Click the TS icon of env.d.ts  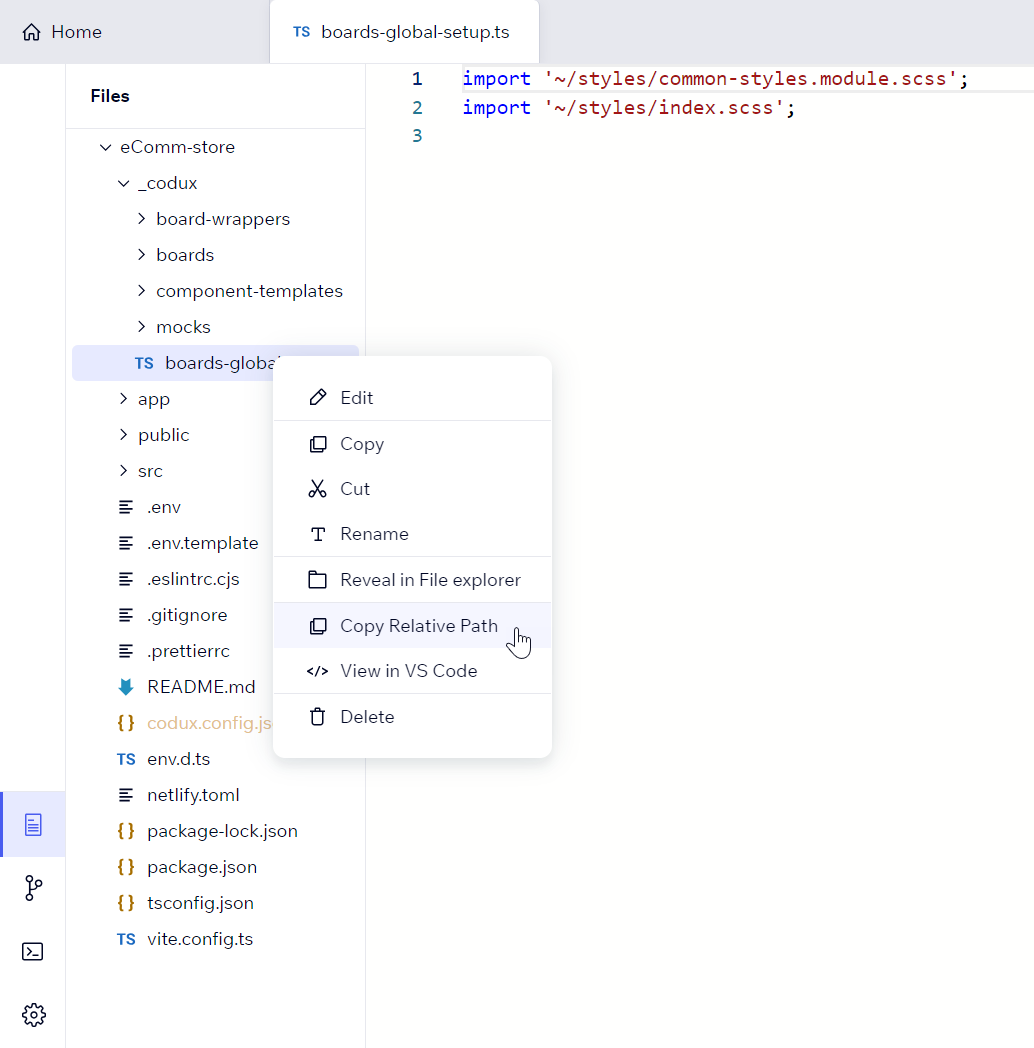pos(126,759)
